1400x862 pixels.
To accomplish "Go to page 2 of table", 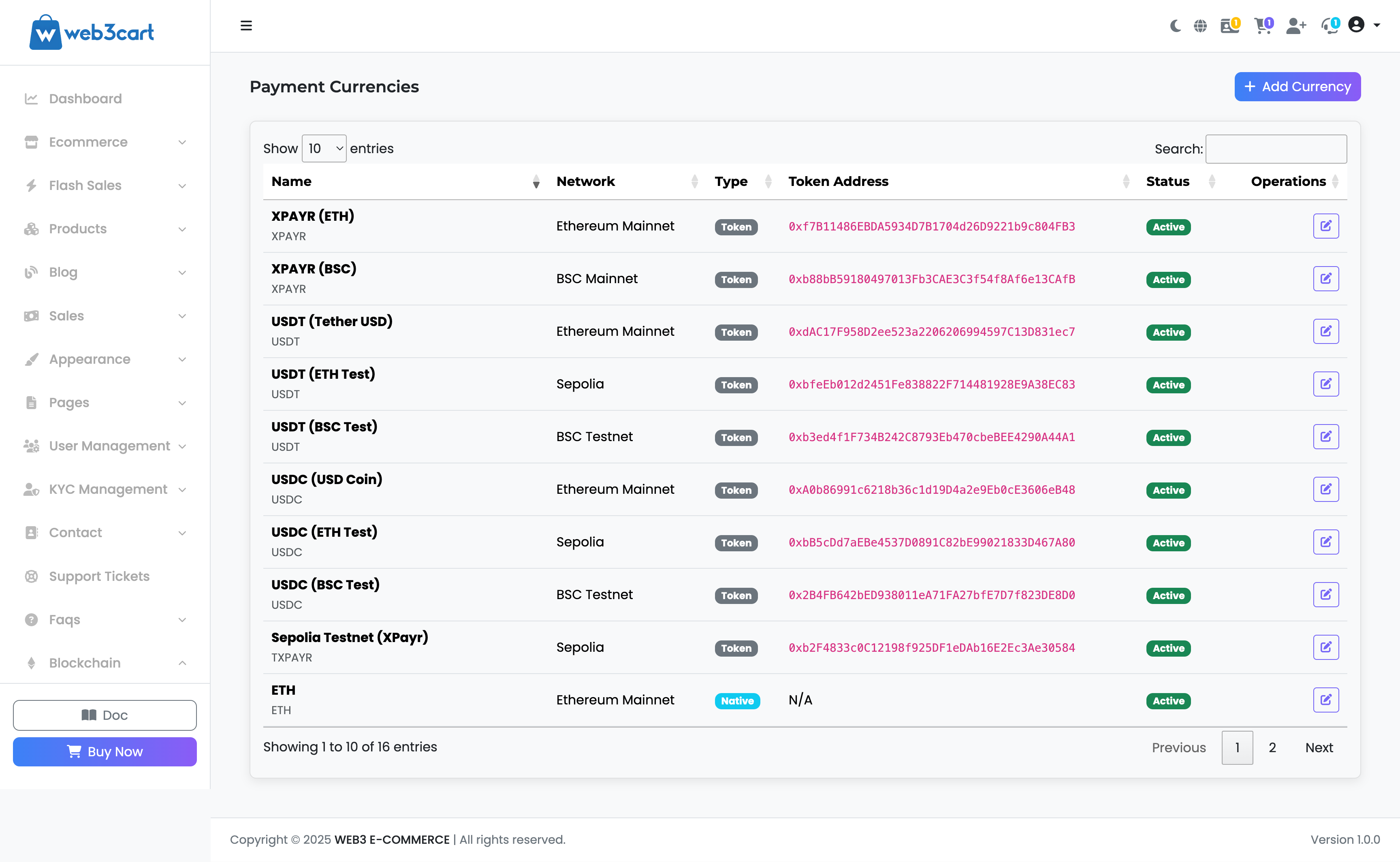I will click(x=1272, y=747).
